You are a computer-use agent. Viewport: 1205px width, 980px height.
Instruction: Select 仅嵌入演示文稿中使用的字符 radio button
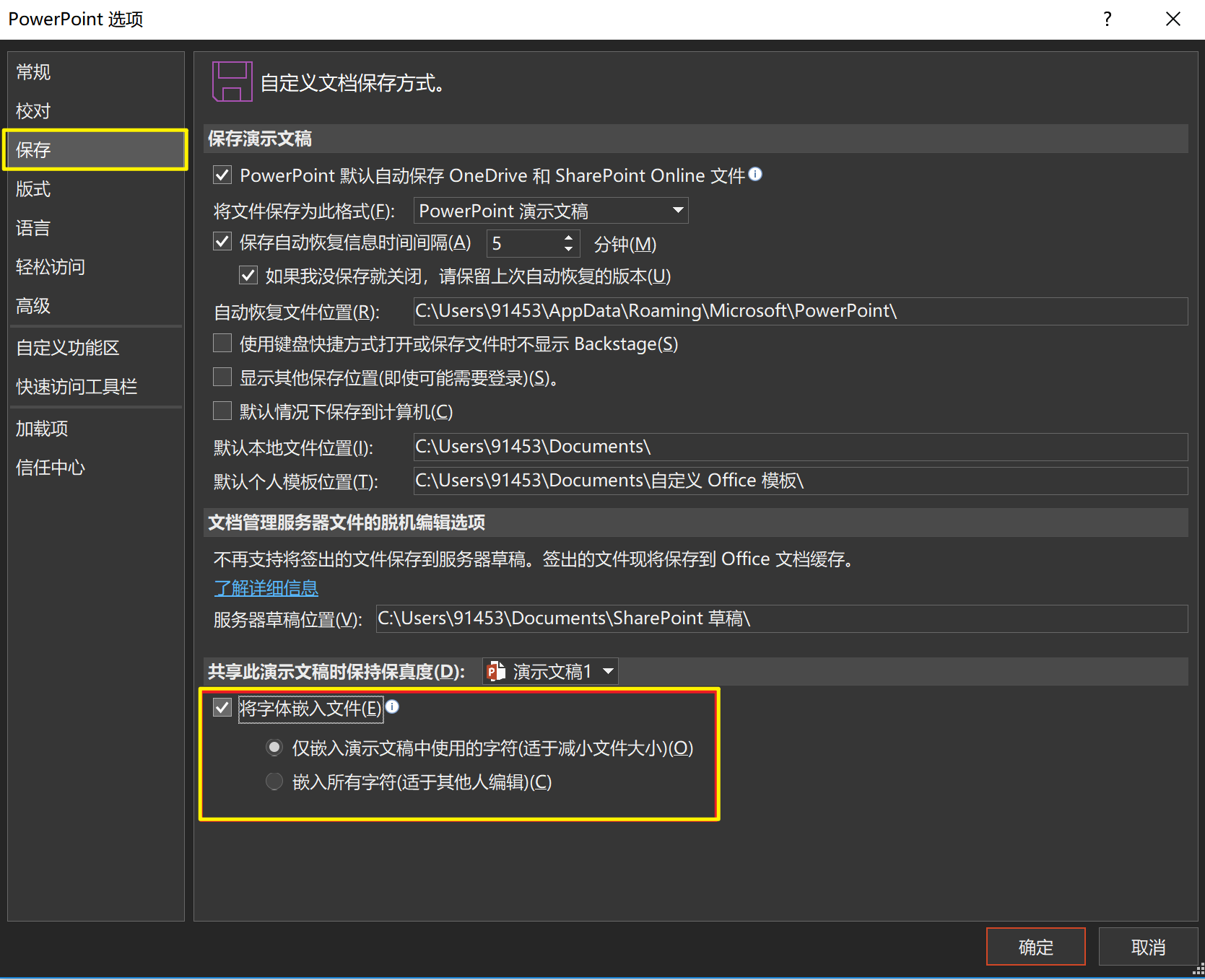click(x=274, y=748)
